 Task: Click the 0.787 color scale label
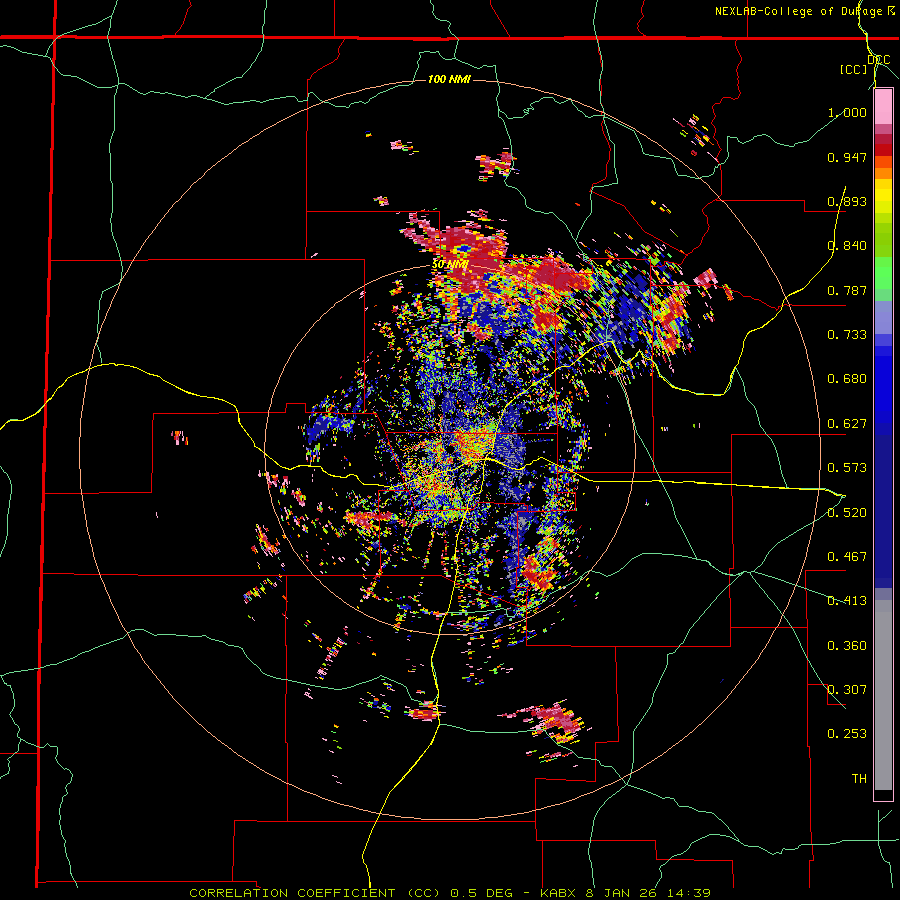click(x=847, y=290)
